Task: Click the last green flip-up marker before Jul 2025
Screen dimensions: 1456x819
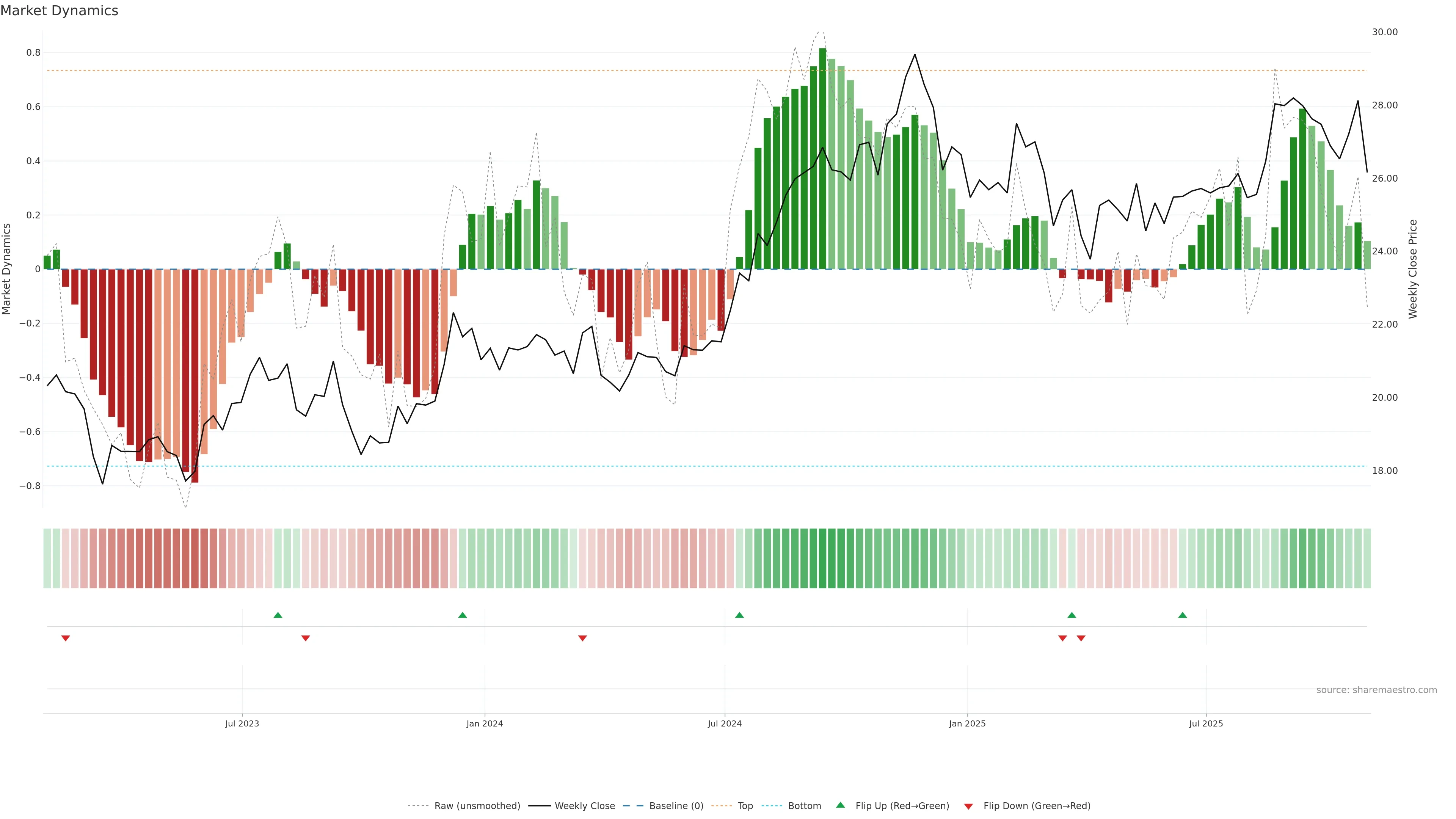Action: 1183,615
